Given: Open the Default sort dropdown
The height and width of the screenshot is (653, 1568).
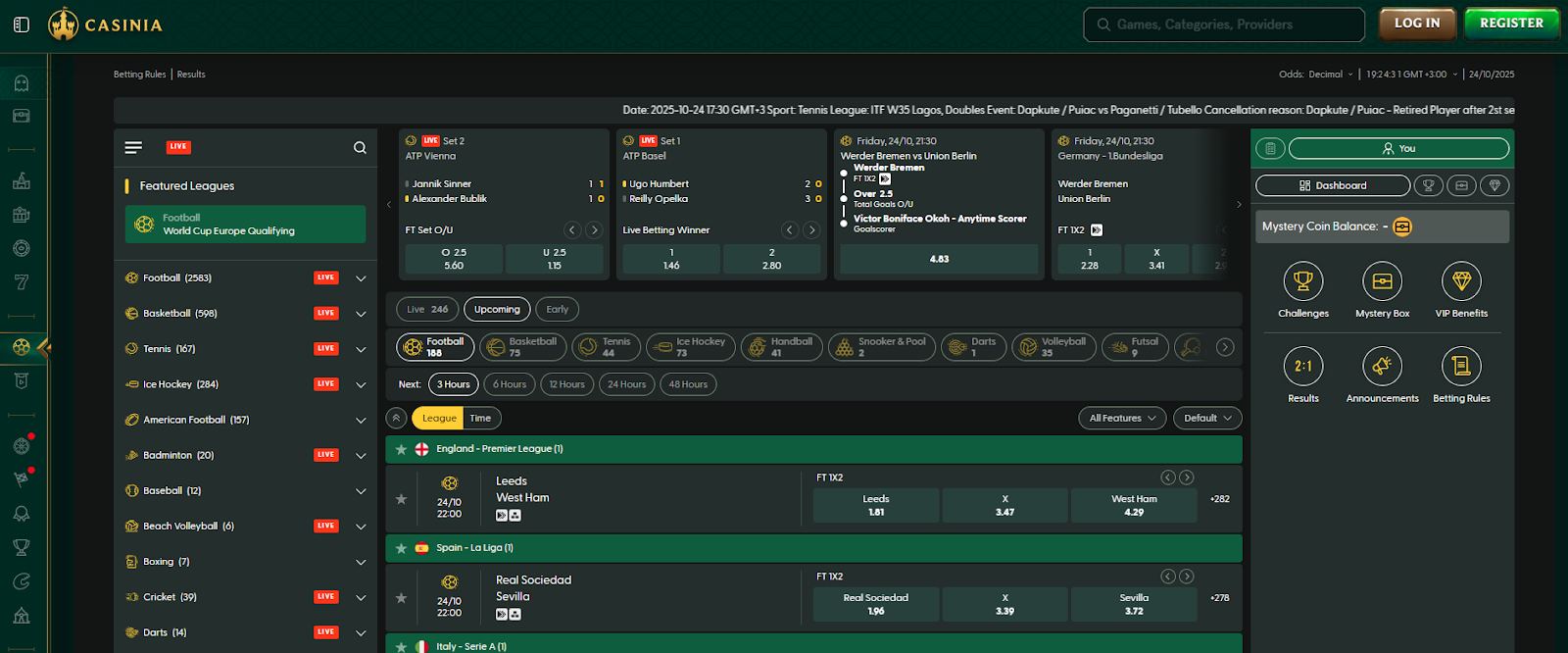Looking at the screenshot, I should 1207,418.
